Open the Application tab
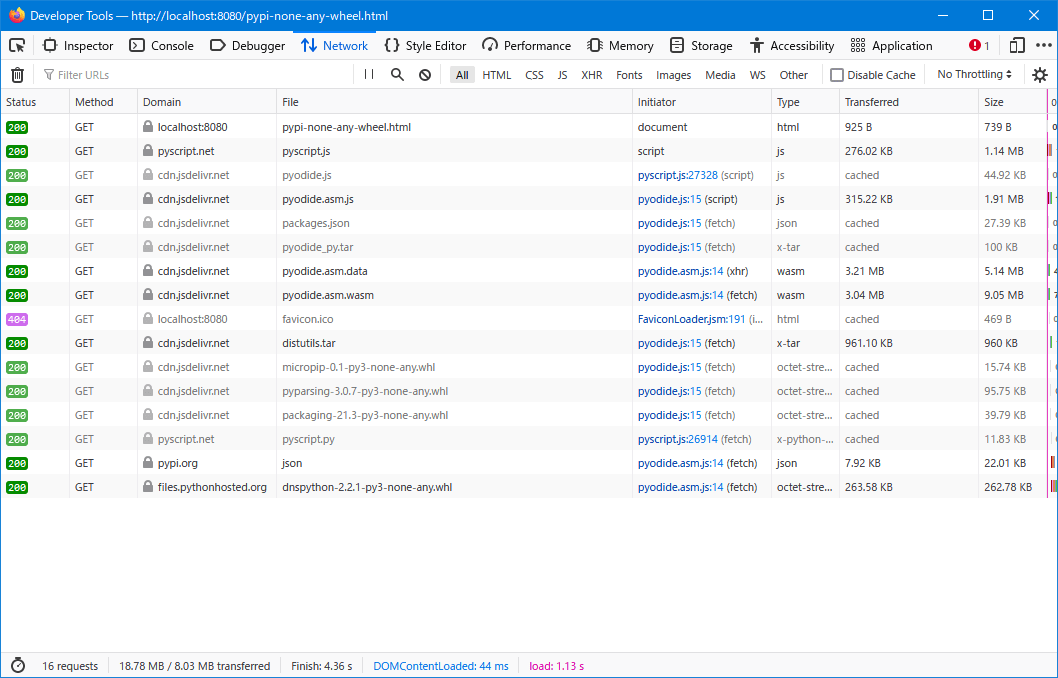The width and height of the screenshot is (1058, 678). [x=891, y=46]
